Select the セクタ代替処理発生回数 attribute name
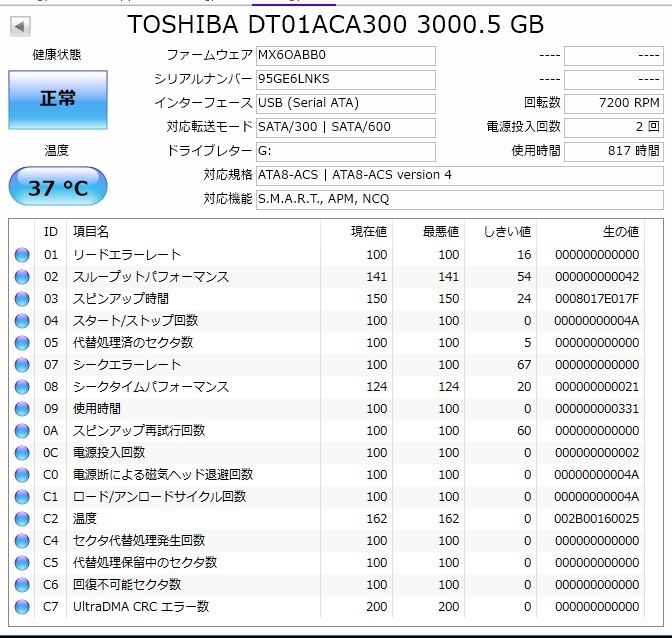Screen dimensions: 672x638 click(139, 541)
